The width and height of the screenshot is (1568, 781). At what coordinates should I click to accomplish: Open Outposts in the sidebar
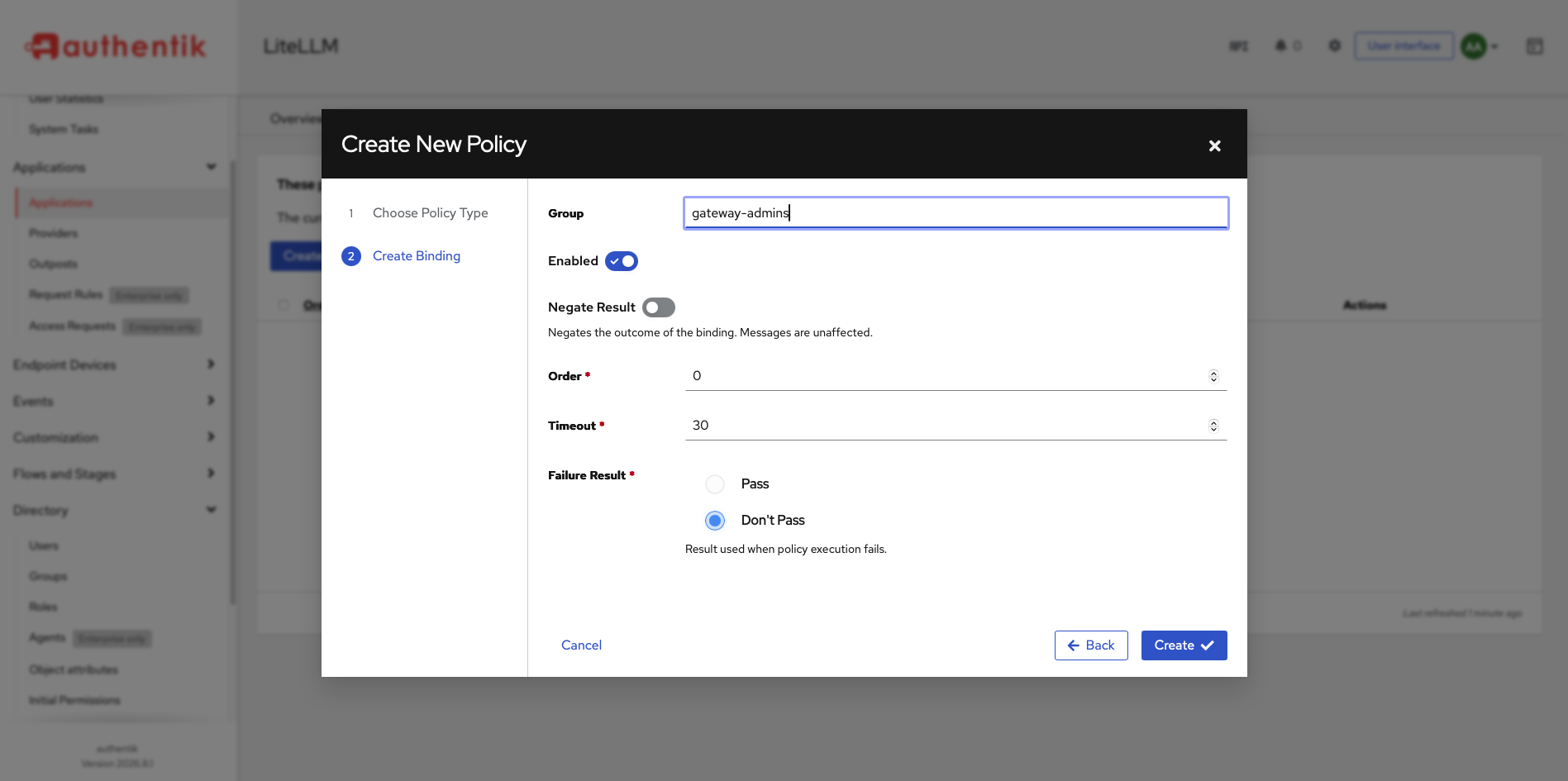[x=53, y=264]
